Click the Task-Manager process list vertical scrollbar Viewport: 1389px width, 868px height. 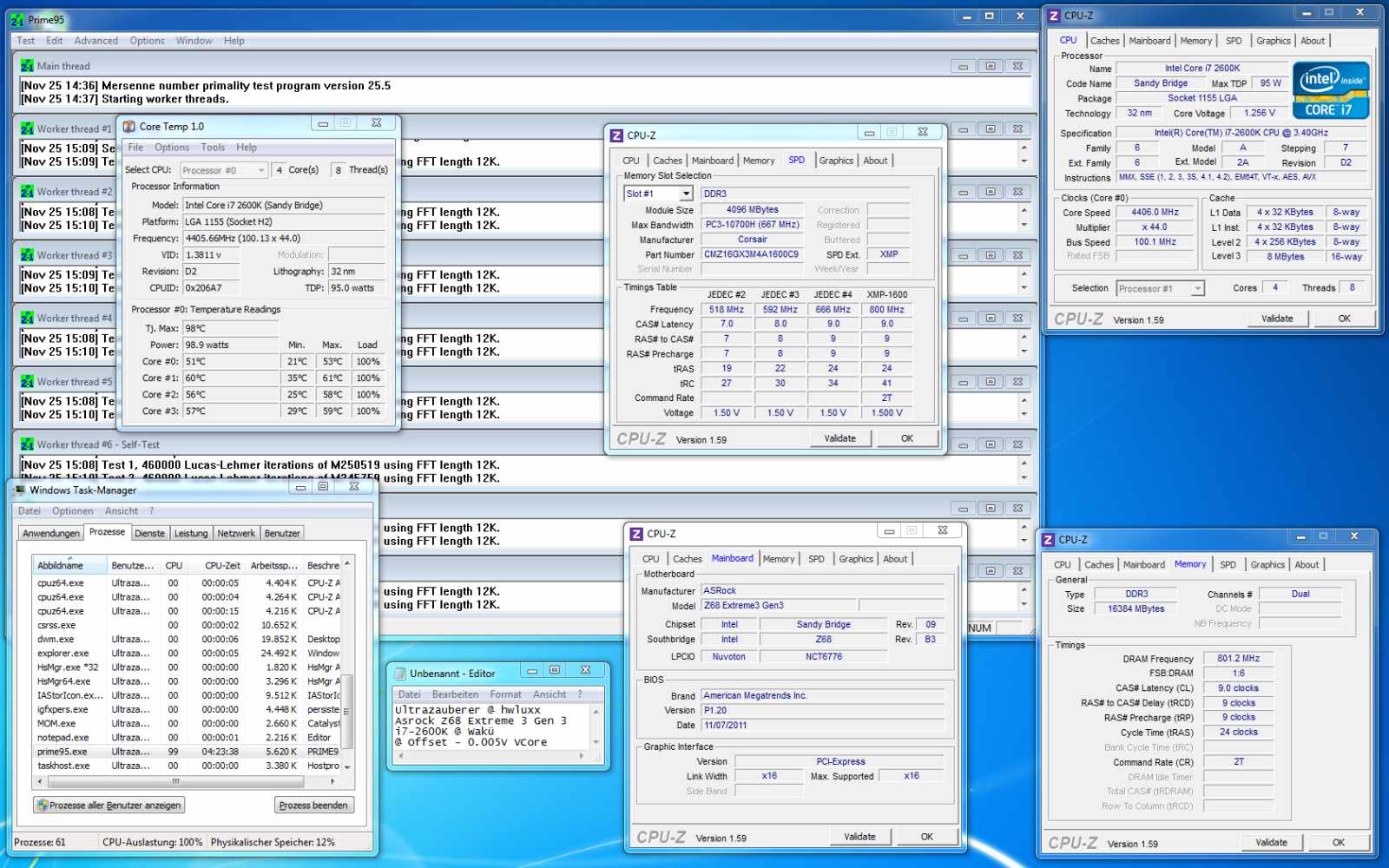[x=347, y=666]
